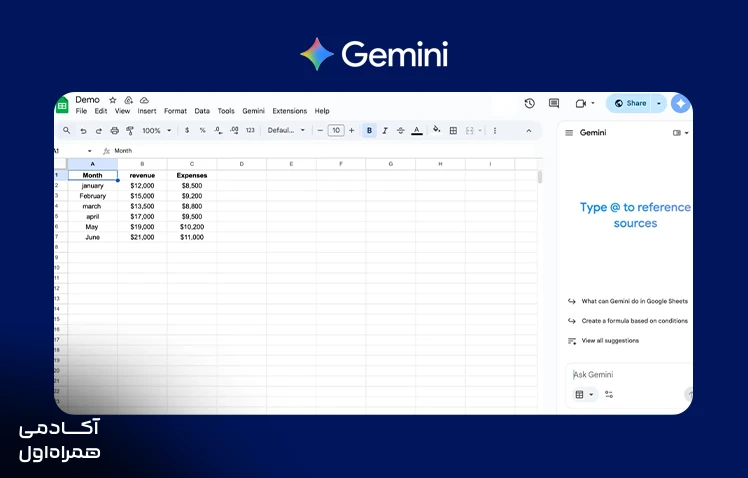Check cloud save status icon
Viewport: 748px width, 478px height.
point(144,100)
